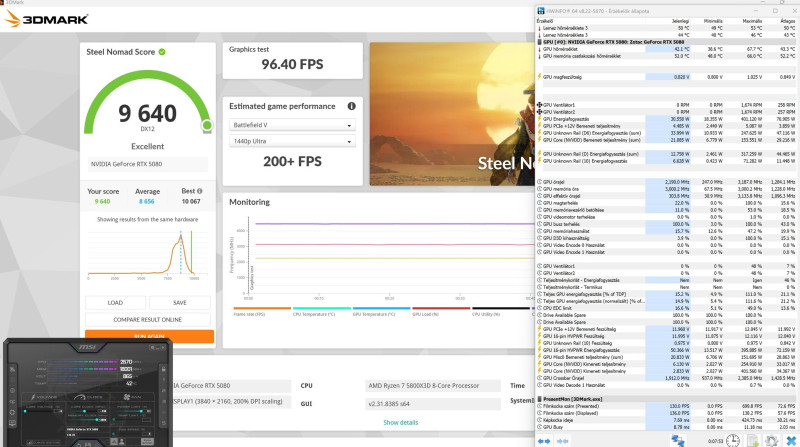Click the Afterburner detach settings icon at top right
Viewport: 800px width, 447px height.
153,347
